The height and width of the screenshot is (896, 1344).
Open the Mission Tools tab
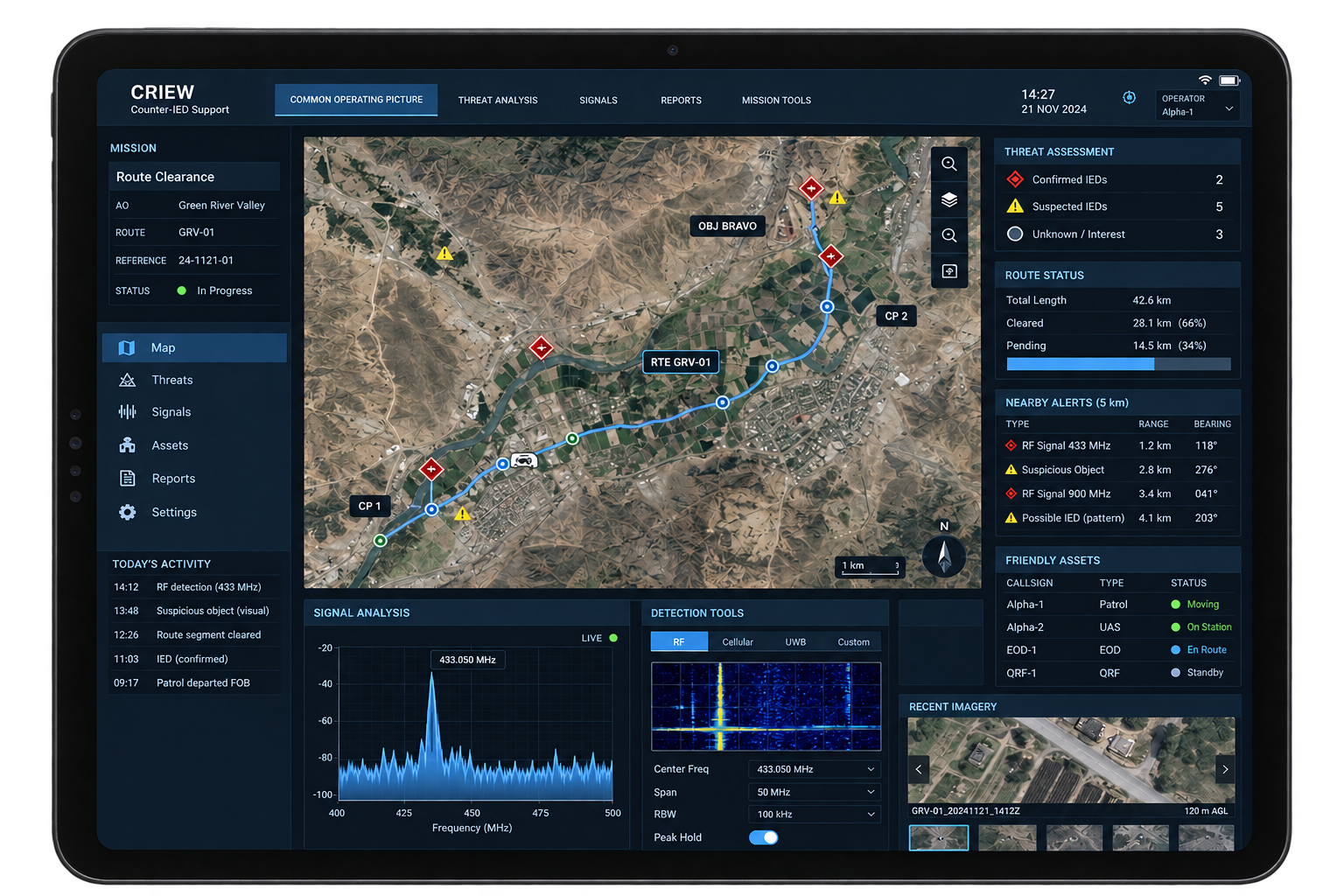tap(776, 101)
